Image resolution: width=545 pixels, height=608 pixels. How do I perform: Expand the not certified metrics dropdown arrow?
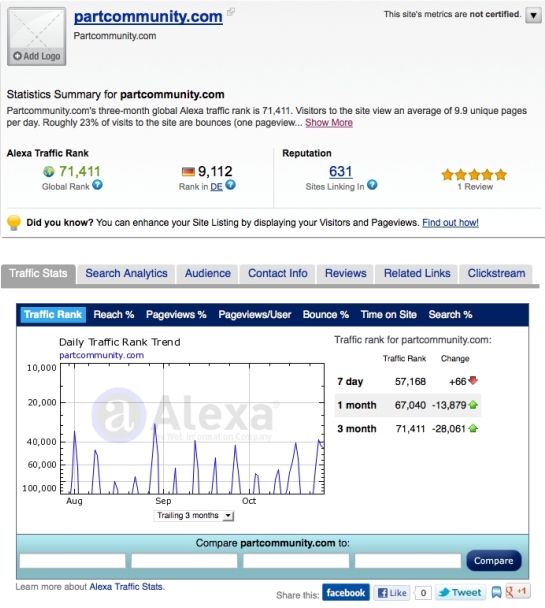coord(533,16)
